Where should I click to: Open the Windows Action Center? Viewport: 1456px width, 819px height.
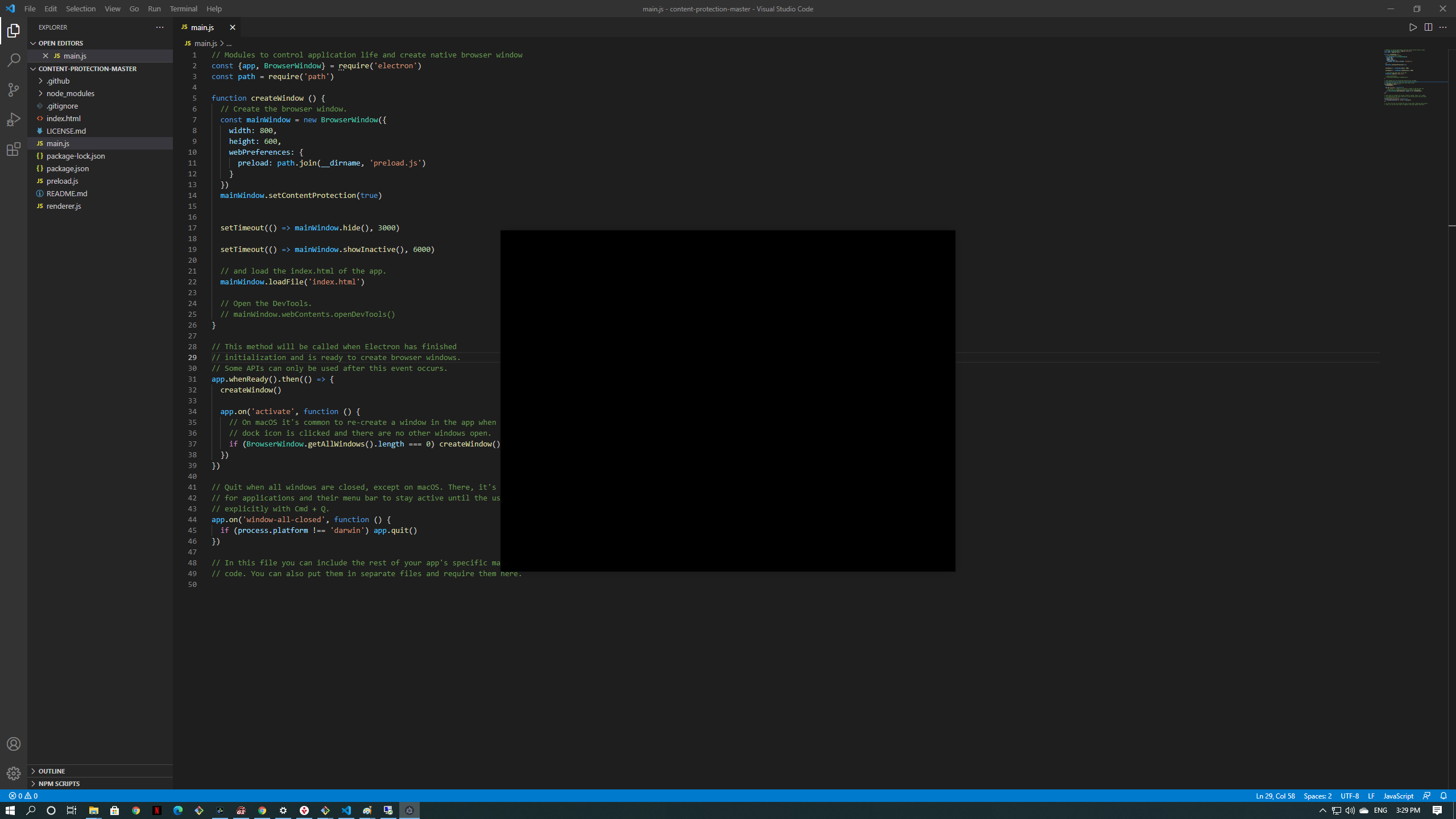(x=1437, y=810)
